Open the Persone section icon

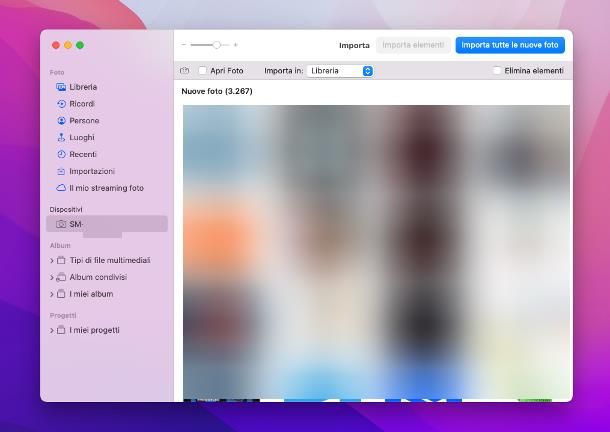tap(61, 121)
